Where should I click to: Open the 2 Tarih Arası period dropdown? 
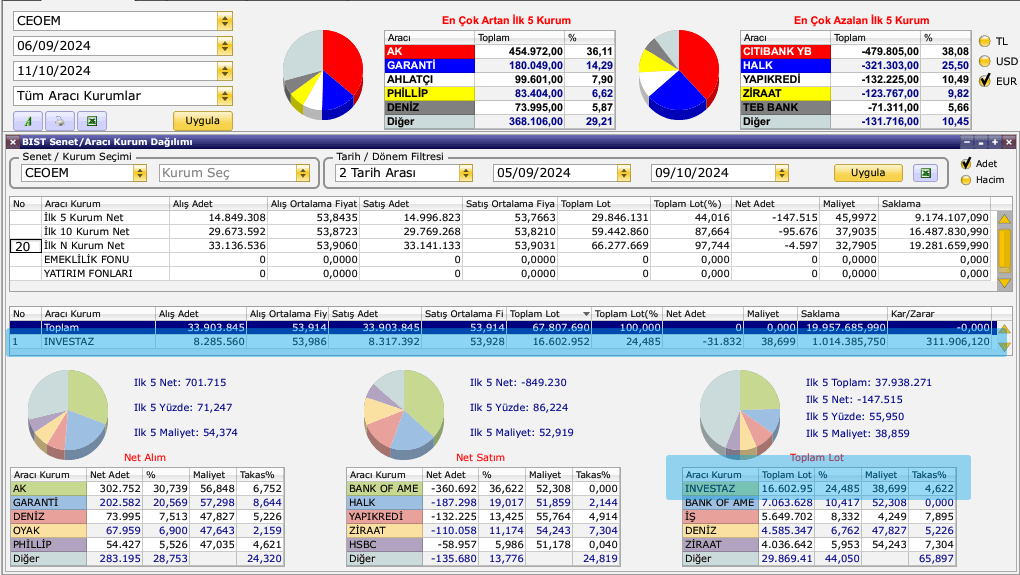pos(465,173)
